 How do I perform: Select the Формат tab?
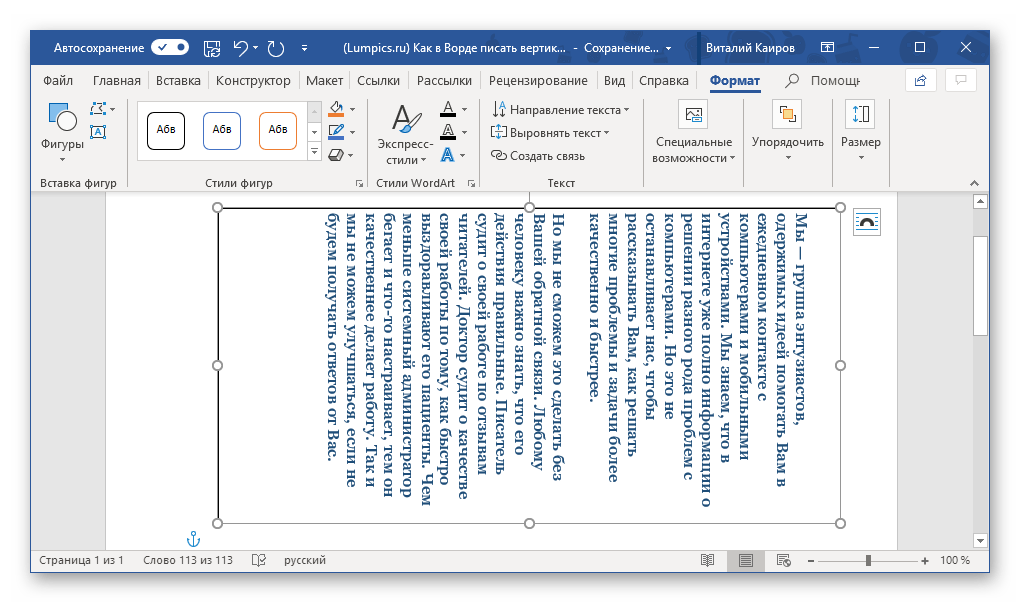pyautogui.click(x=734, y=81)
